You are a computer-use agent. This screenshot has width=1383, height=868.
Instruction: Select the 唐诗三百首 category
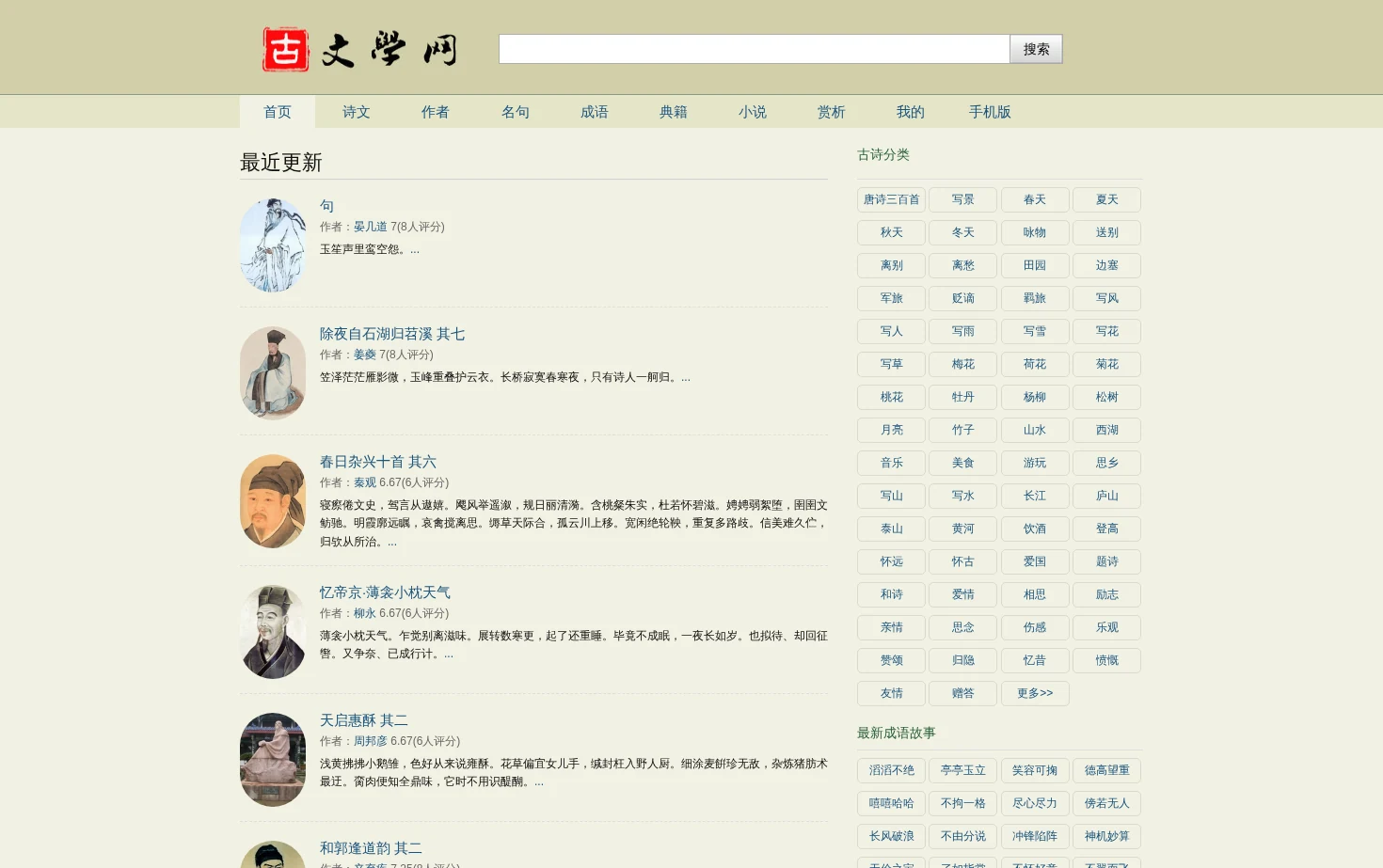point(891,199)
